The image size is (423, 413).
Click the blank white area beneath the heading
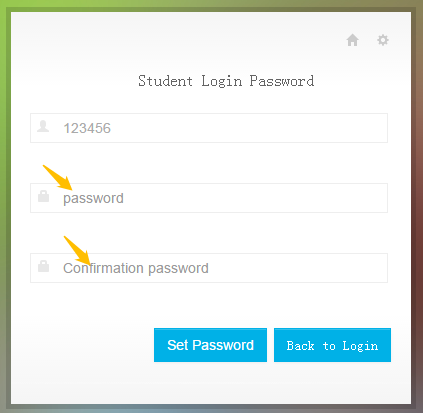pos(217,101)
